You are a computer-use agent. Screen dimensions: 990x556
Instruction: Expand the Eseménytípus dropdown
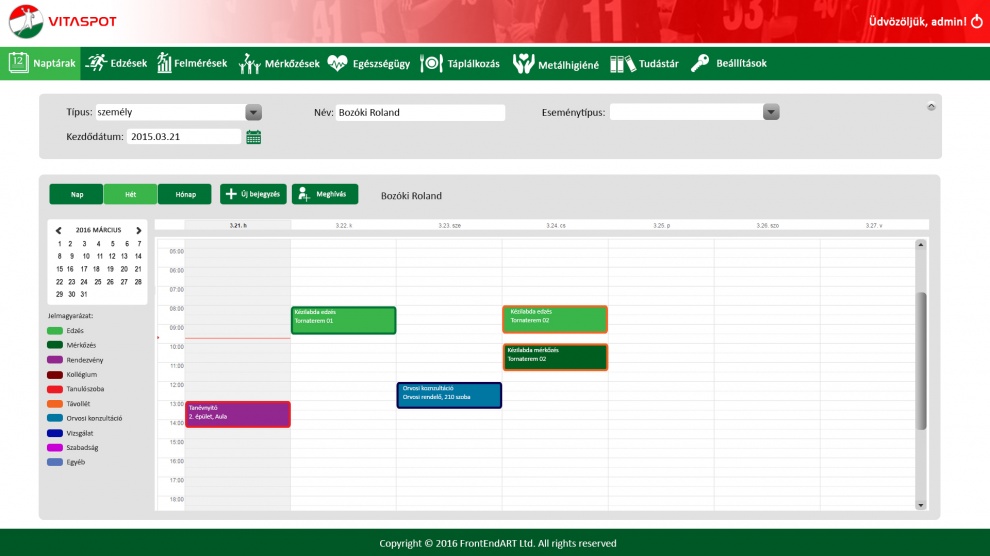click(771, 112)
